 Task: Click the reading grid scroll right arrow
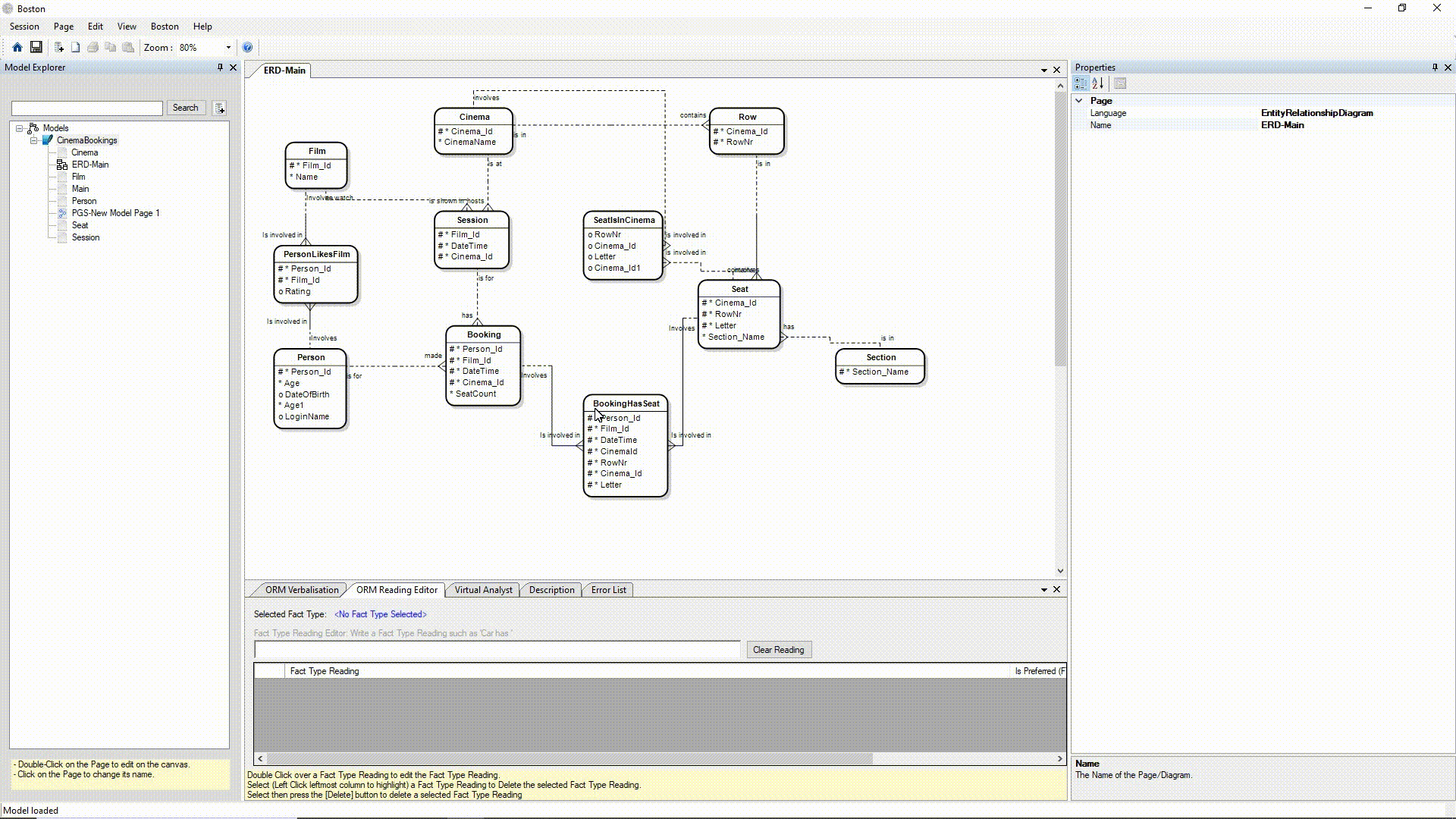click(x=1060, y=758)
